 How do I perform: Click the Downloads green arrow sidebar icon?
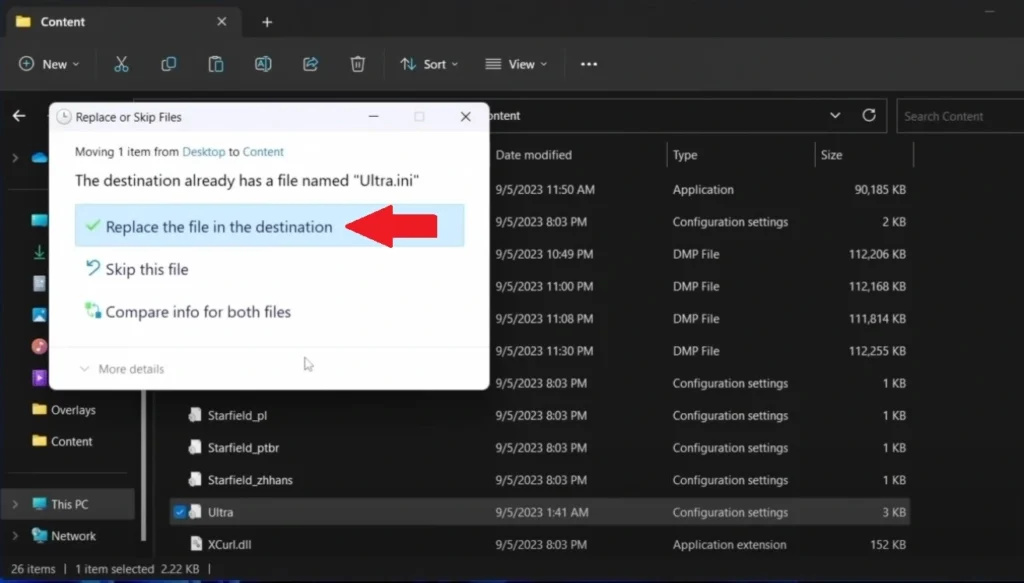39,251
